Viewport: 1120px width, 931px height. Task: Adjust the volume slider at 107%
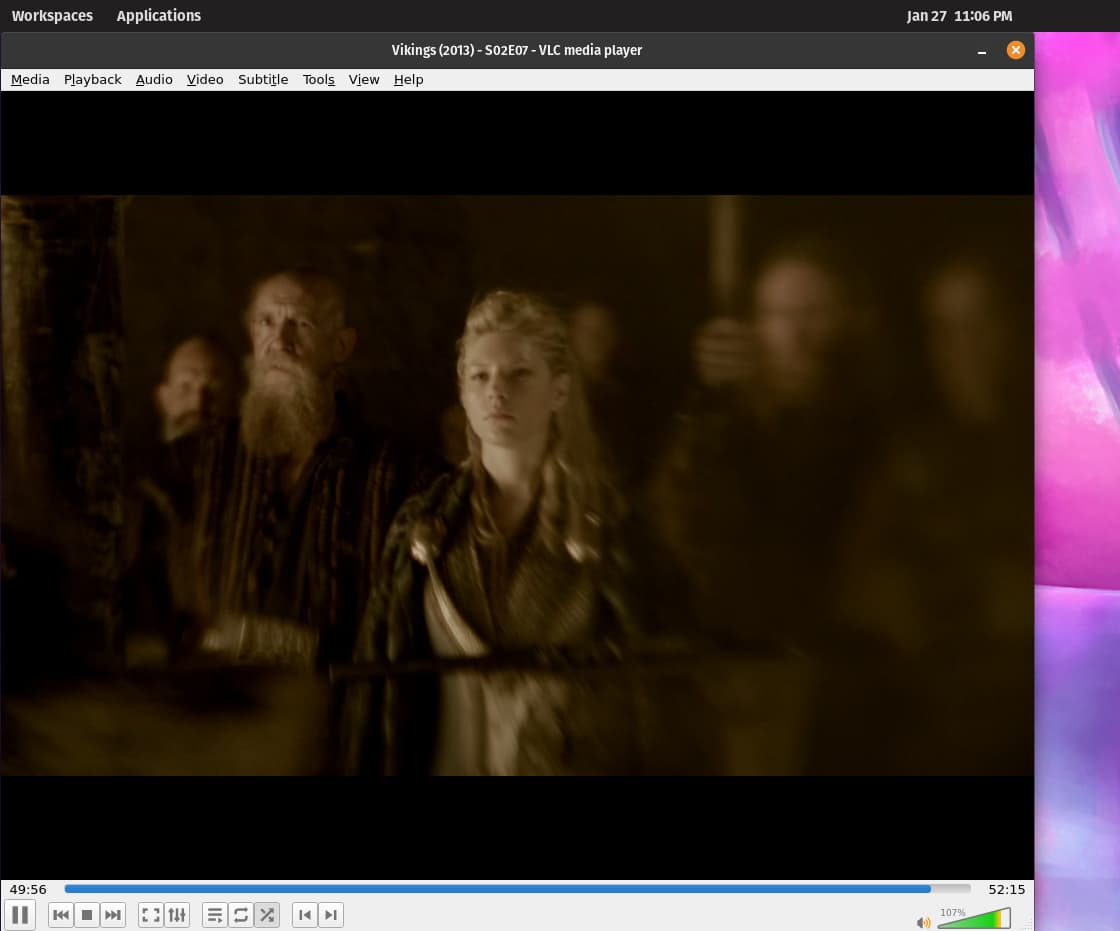click(973, 918)
